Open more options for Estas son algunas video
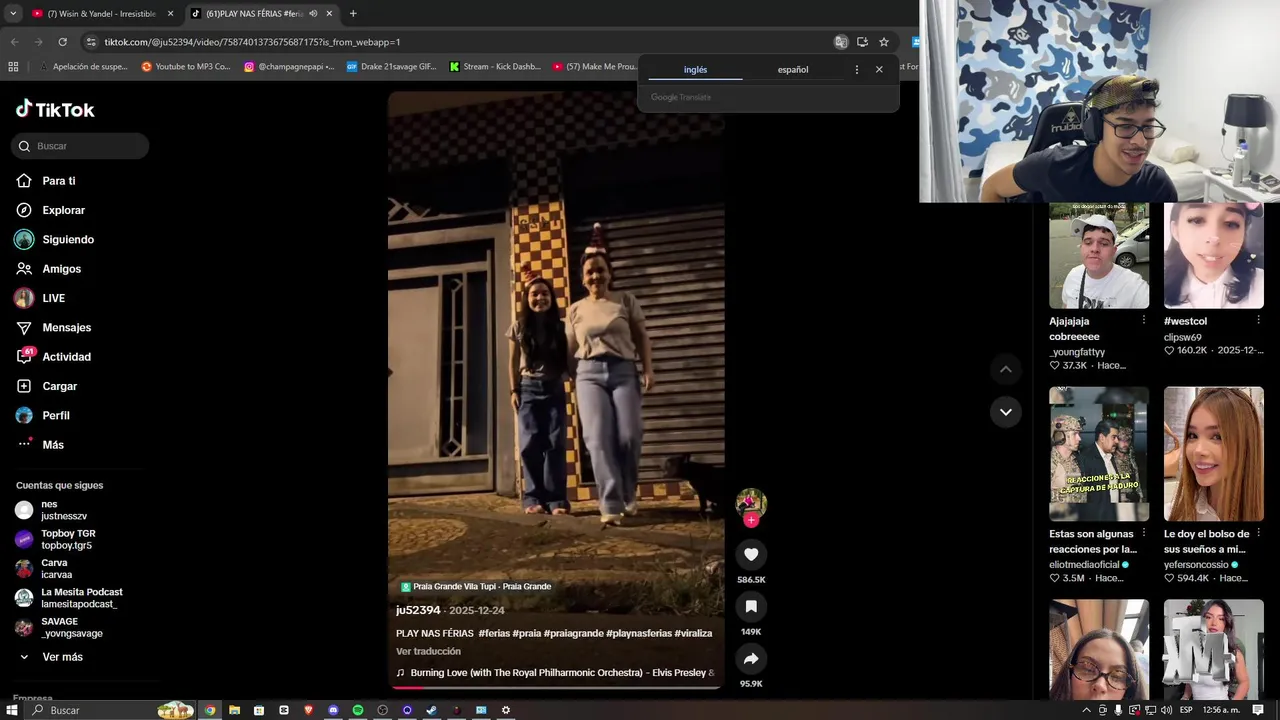The image size is (1280, 720). tap(1144, 533)
